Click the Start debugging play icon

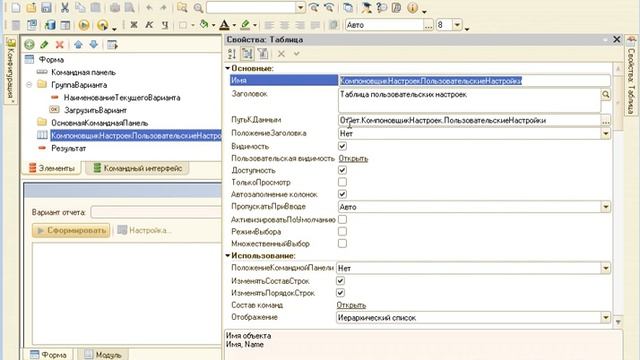[x=84, y=25]
